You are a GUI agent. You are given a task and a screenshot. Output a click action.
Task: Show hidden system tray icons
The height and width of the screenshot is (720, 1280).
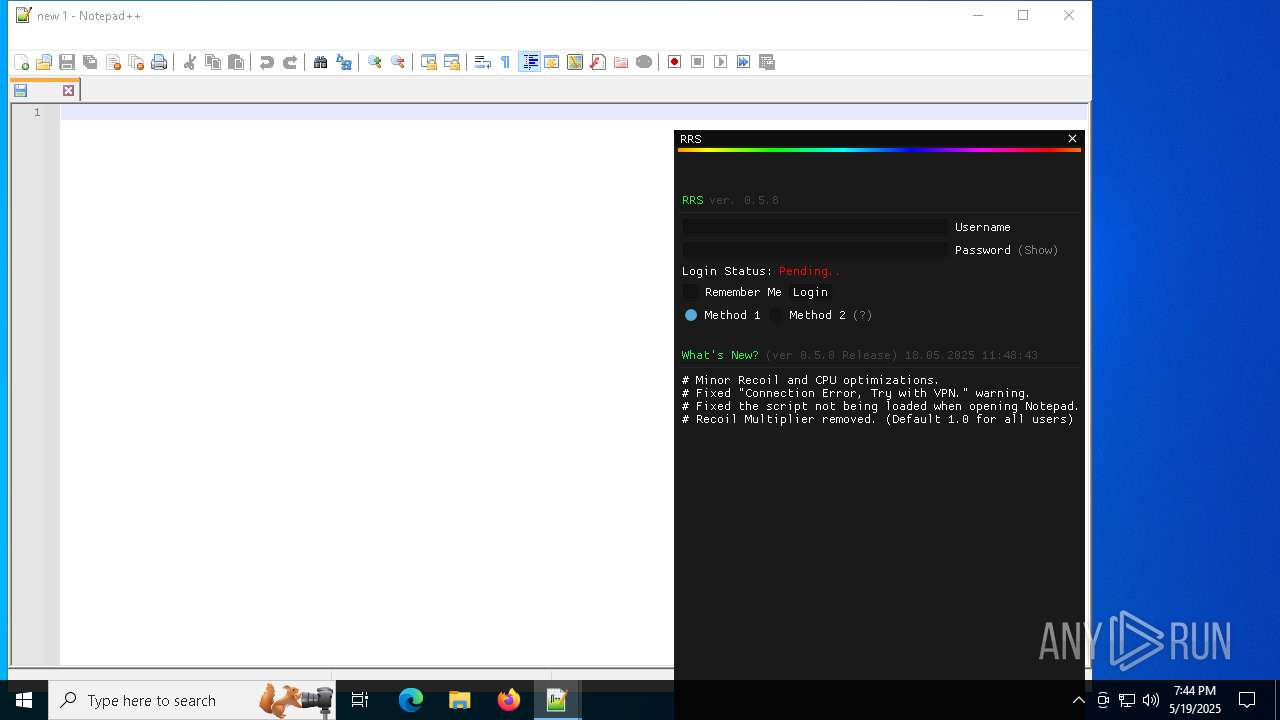pos(1079,700)
